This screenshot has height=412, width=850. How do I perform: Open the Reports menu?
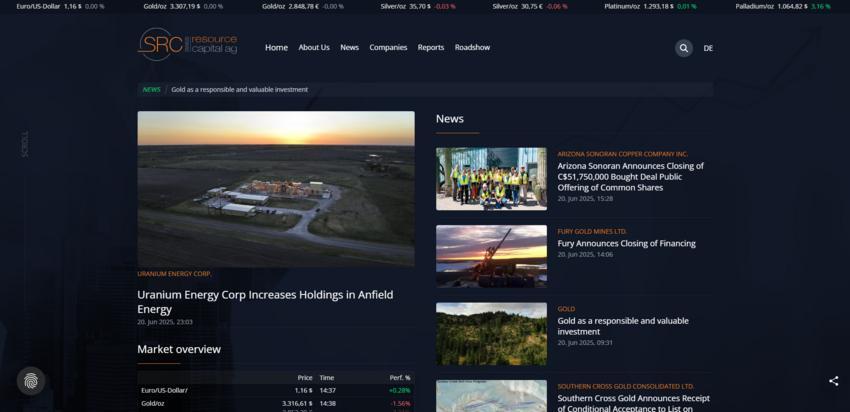pos(431,48)
